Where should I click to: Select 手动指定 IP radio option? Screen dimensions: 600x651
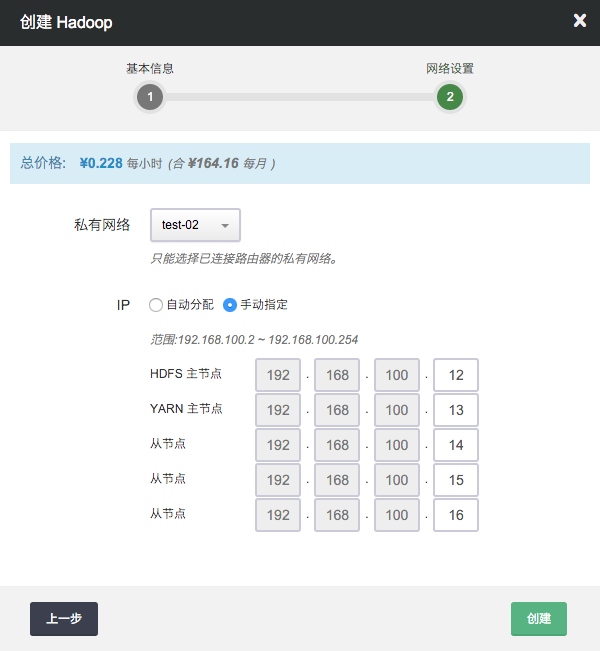tap(230, 305)
